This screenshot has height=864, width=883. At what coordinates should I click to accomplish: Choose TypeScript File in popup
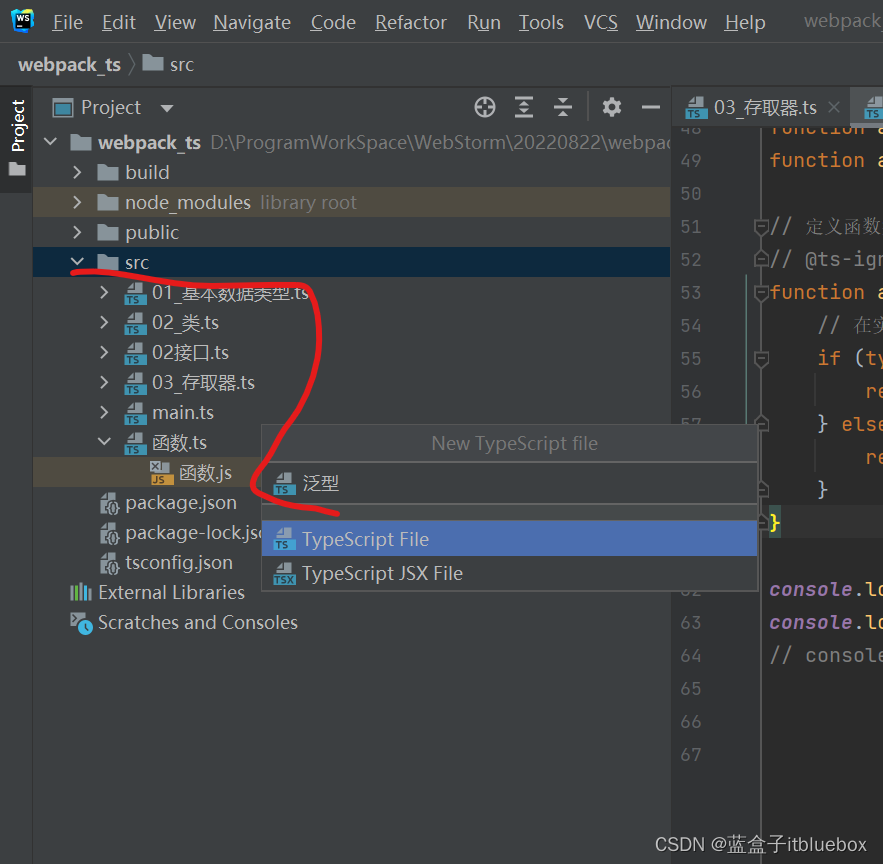(x=510, y=539)
